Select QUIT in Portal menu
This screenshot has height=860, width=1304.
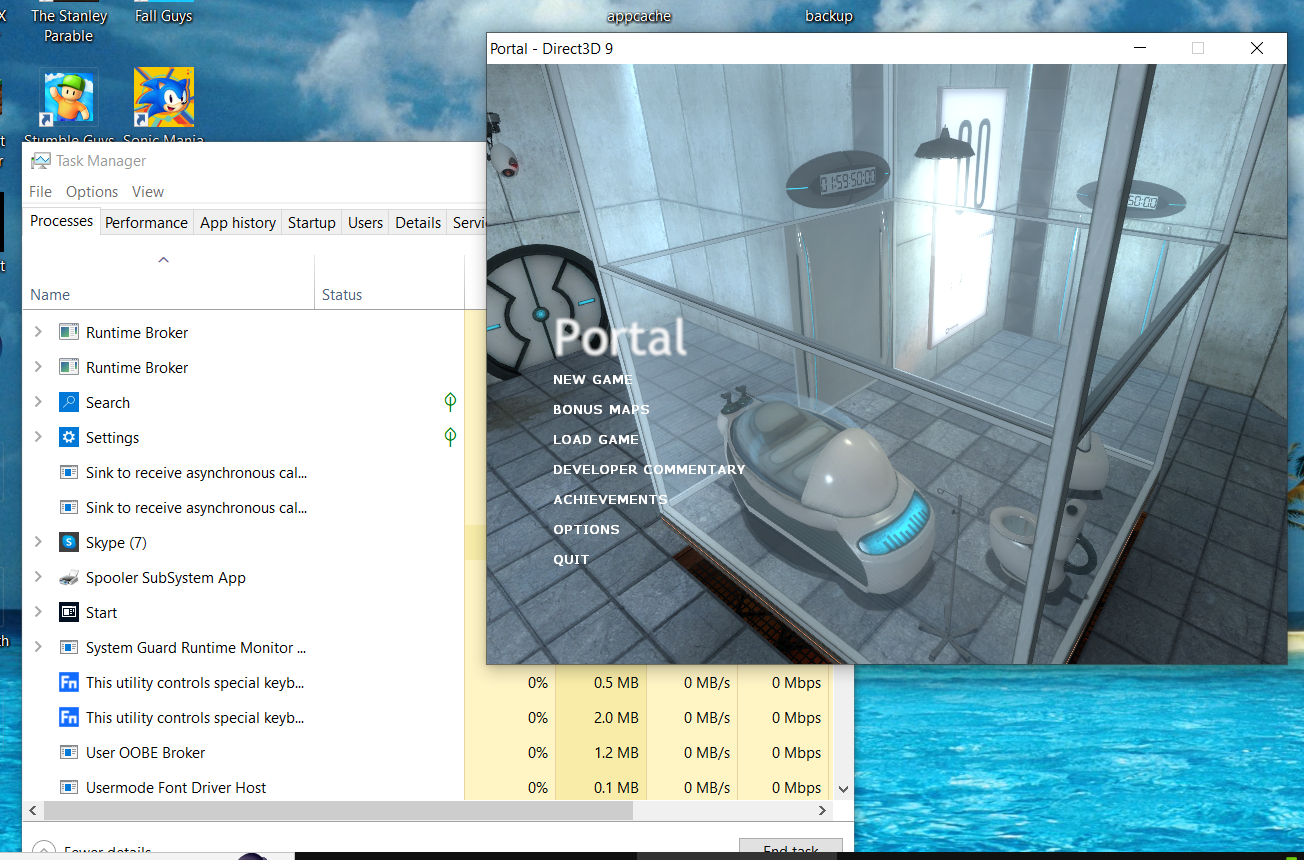[571, 560]
